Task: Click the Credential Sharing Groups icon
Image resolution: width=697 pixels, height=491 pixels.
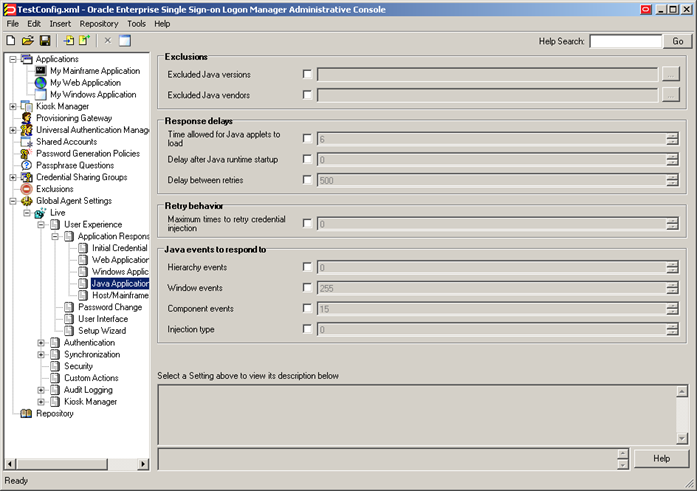Action: pyautogui.click(x=27, y=177)
